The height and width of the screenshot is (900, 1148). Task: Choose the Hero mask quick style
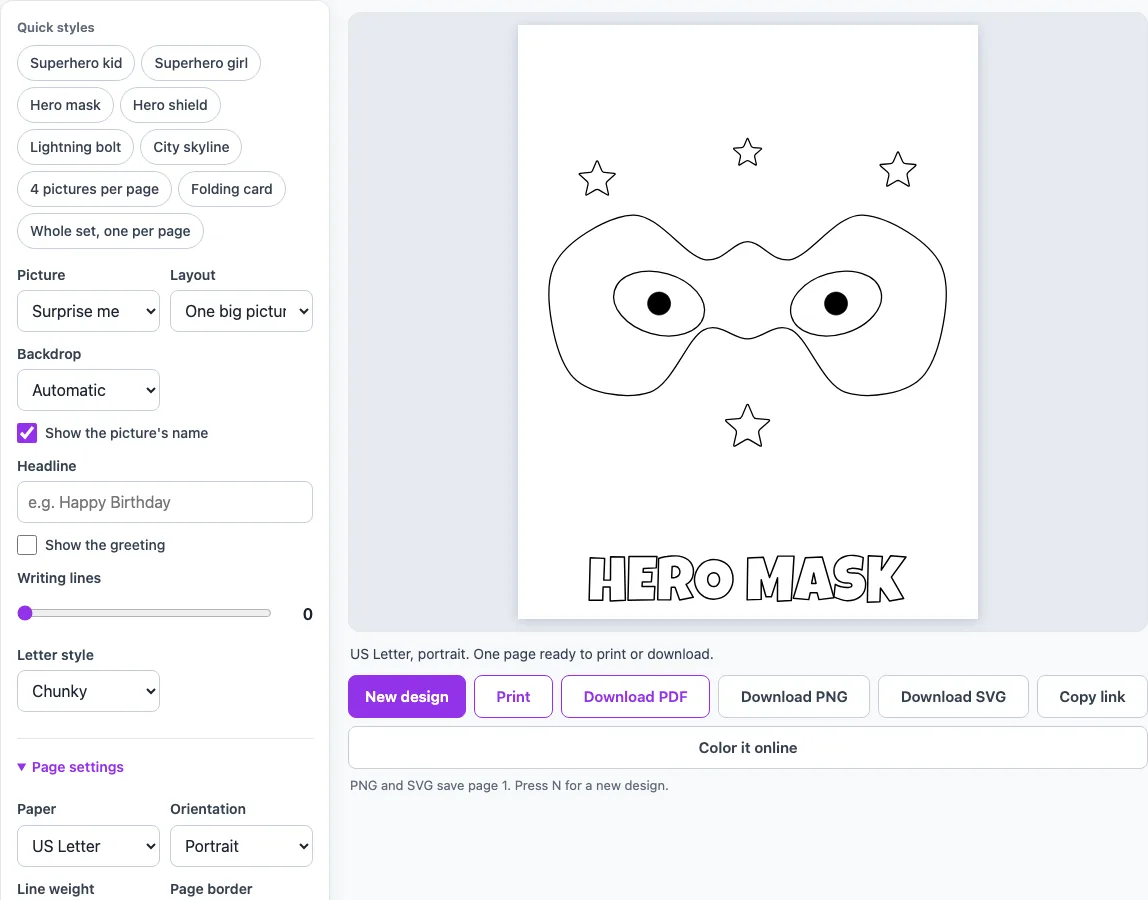[65, 105]
